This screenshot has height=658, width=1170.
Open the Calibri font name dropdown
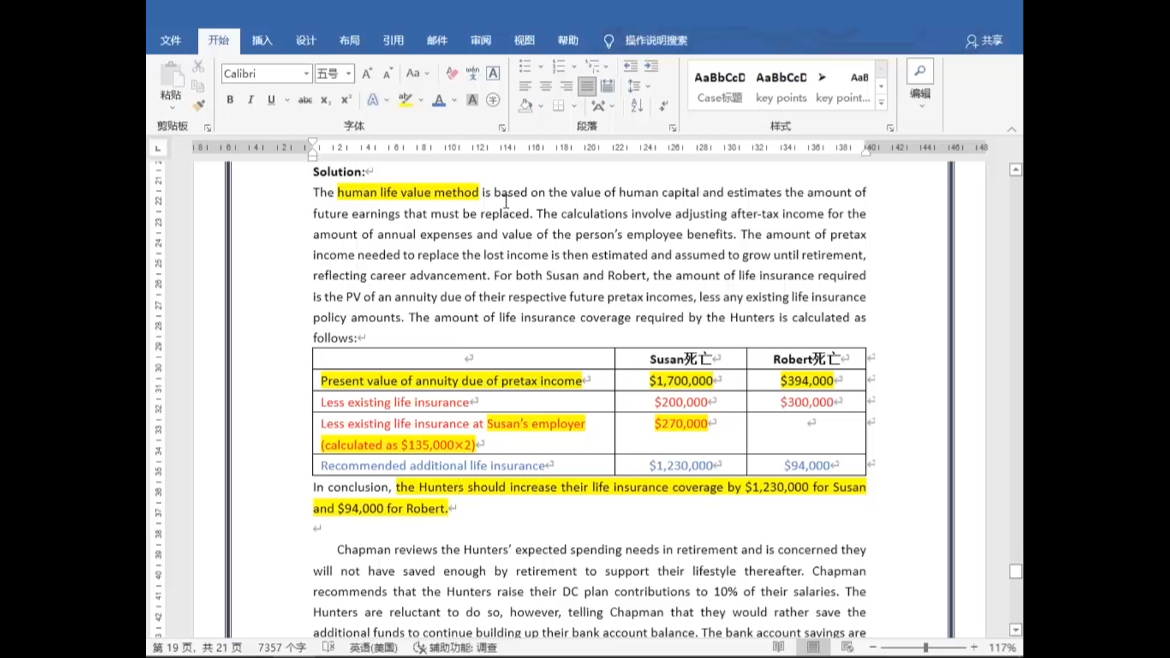(306, 74)
